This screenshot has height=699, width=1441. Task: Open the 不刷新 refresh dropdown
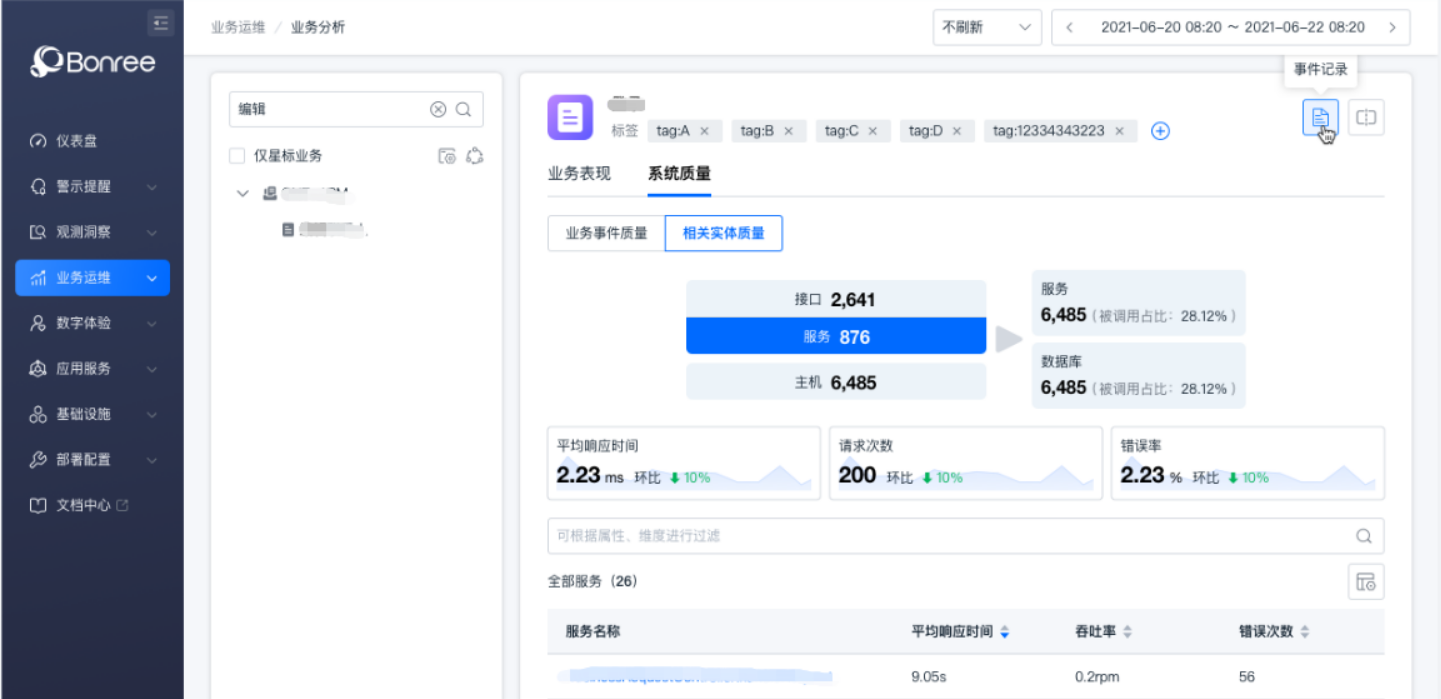[986, 28]
